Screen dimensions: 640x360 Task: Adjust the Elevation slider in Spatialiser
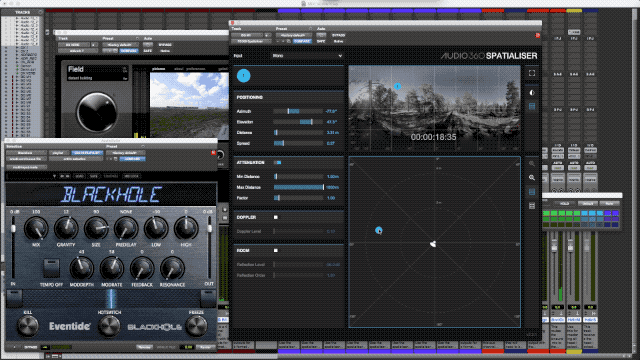point(298,122)
